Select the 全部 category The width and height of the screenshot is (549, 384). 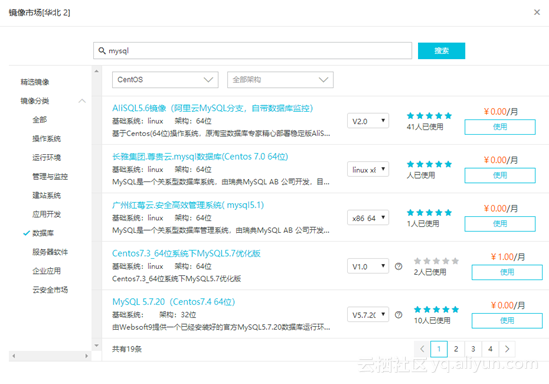click(40, 120)
